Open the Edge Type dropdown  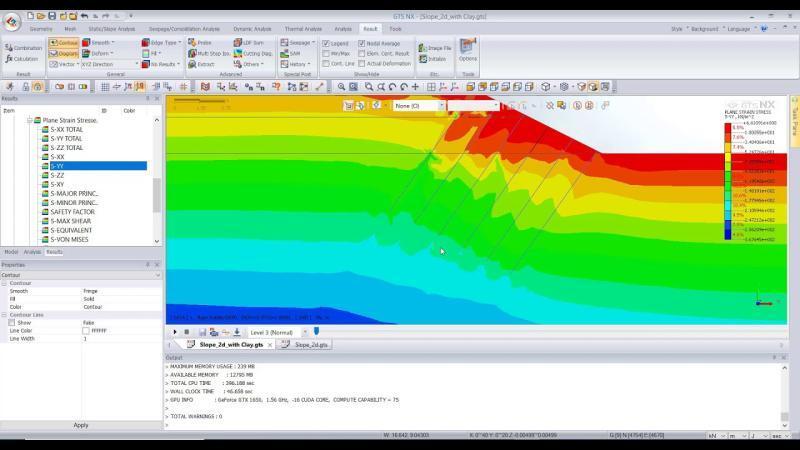pos(161,43)
